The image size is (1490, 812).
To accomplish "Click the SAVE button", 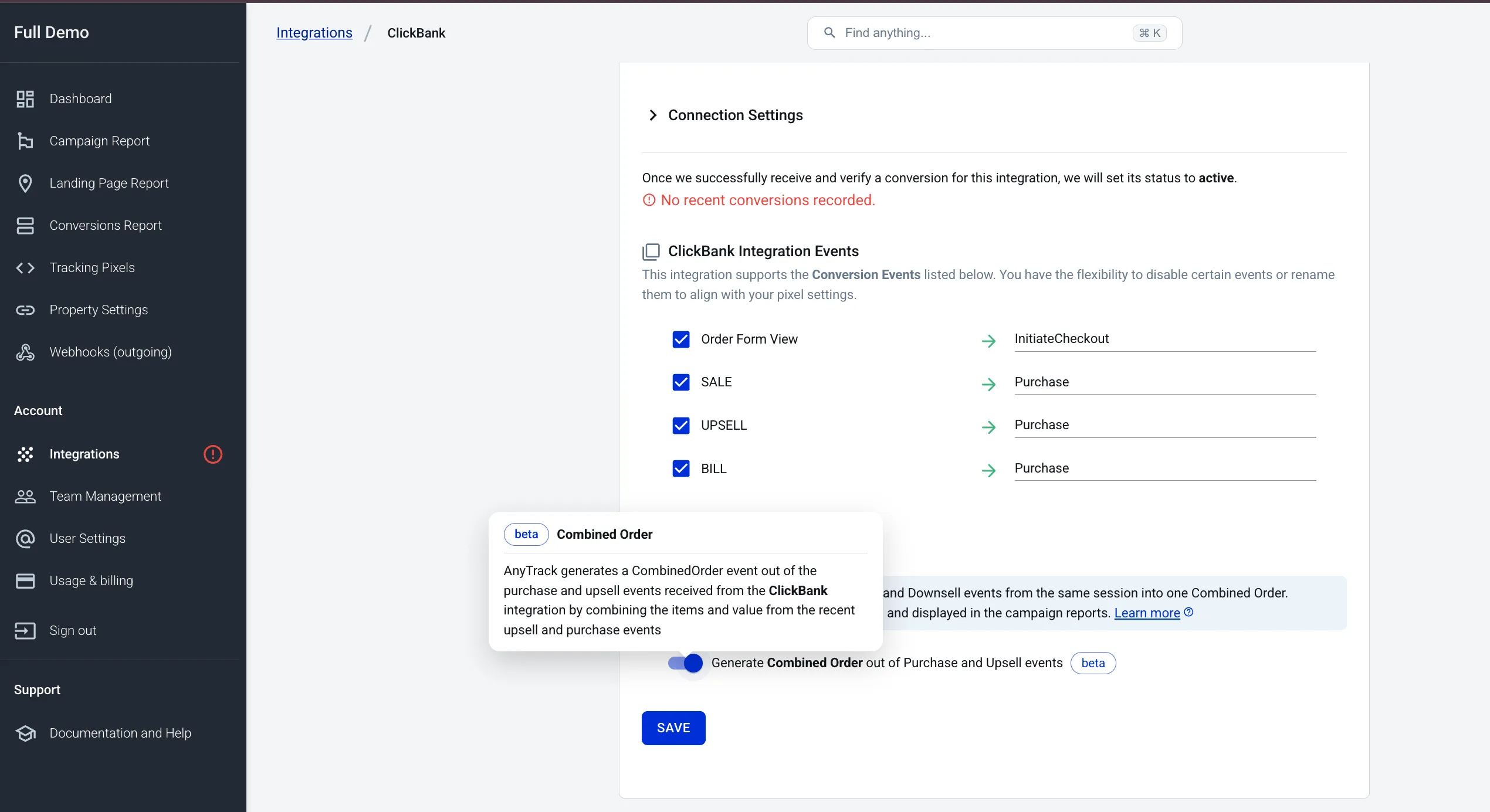I will 673,728.
